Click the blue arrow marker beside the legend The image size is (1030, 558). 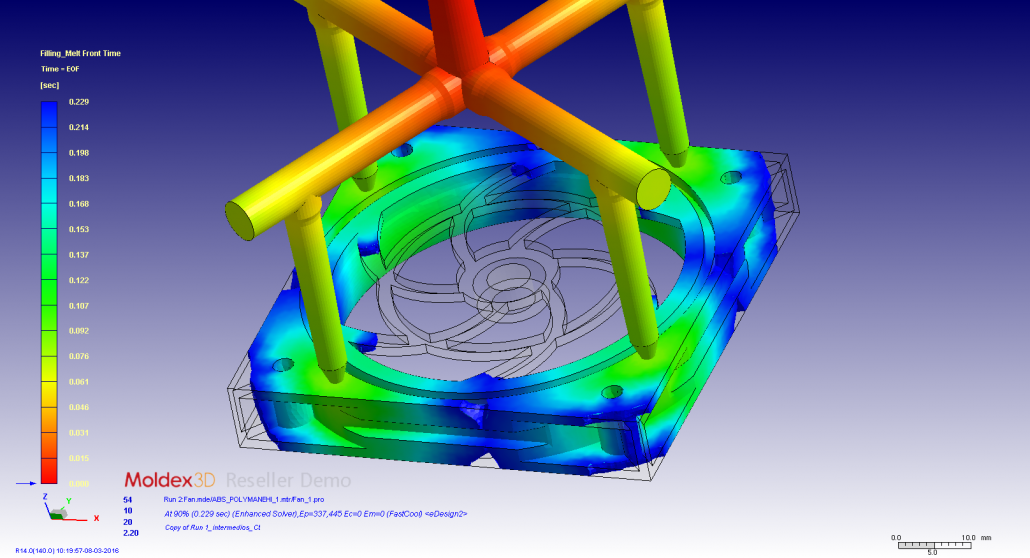click(x=27, y=483)
